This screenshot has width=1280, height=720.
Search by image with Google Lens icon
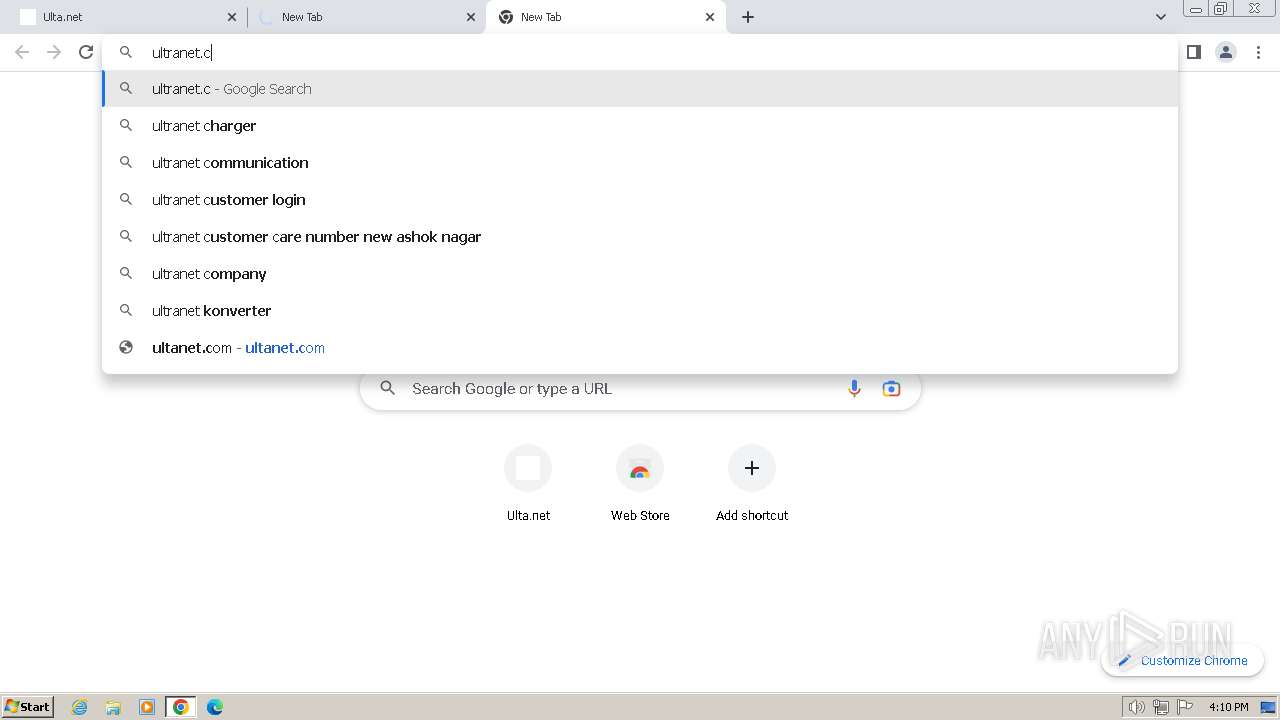point(891,389)
